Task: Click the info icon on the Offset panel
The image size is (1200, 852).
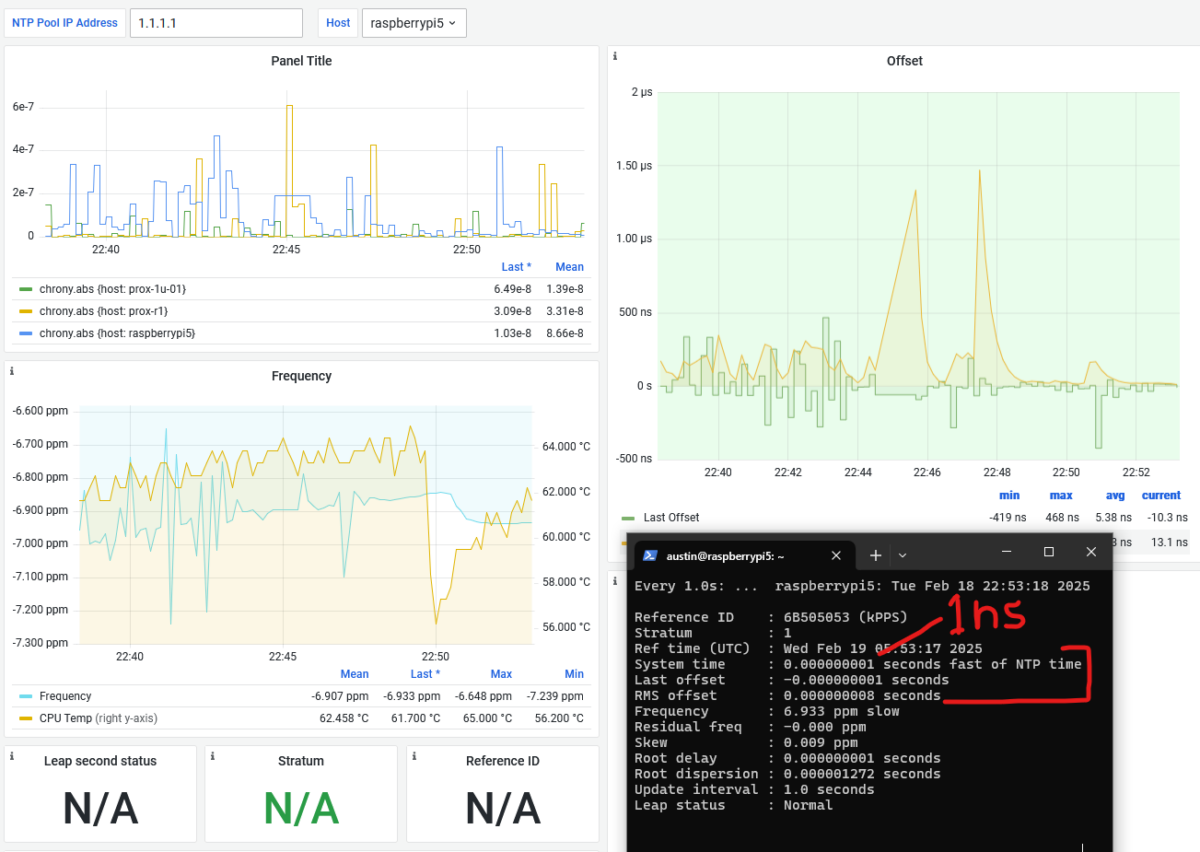Action: click(614, 56)
